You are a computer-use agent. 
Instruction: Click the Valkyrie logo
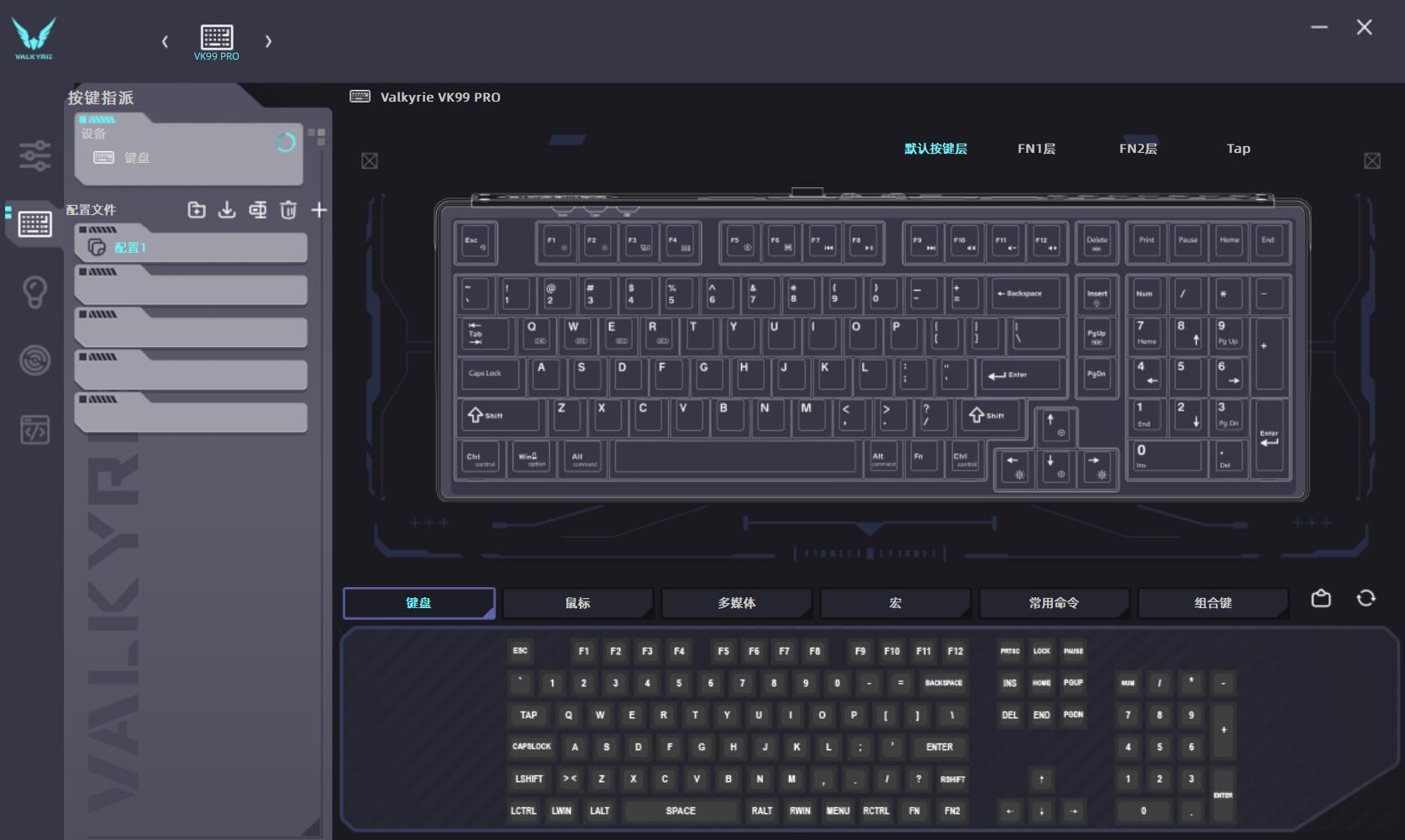pyautogui.click(x=34, y=39)
